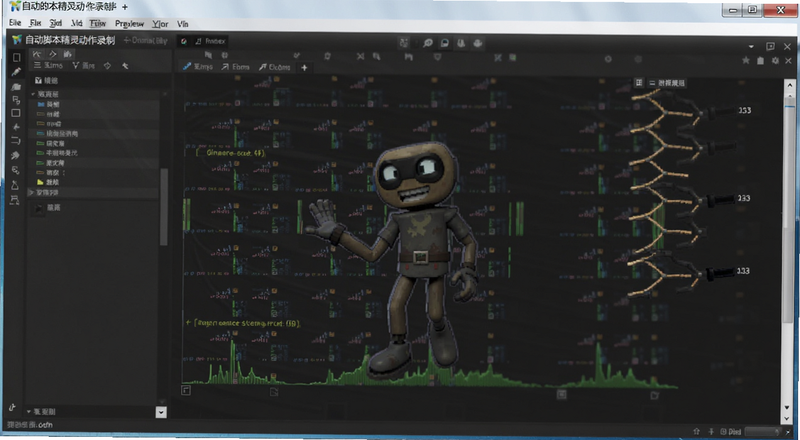Select the rectangle shape tool in sidebar
The image size is (800, 440).
pyautogui.click(x=16, y=113)
